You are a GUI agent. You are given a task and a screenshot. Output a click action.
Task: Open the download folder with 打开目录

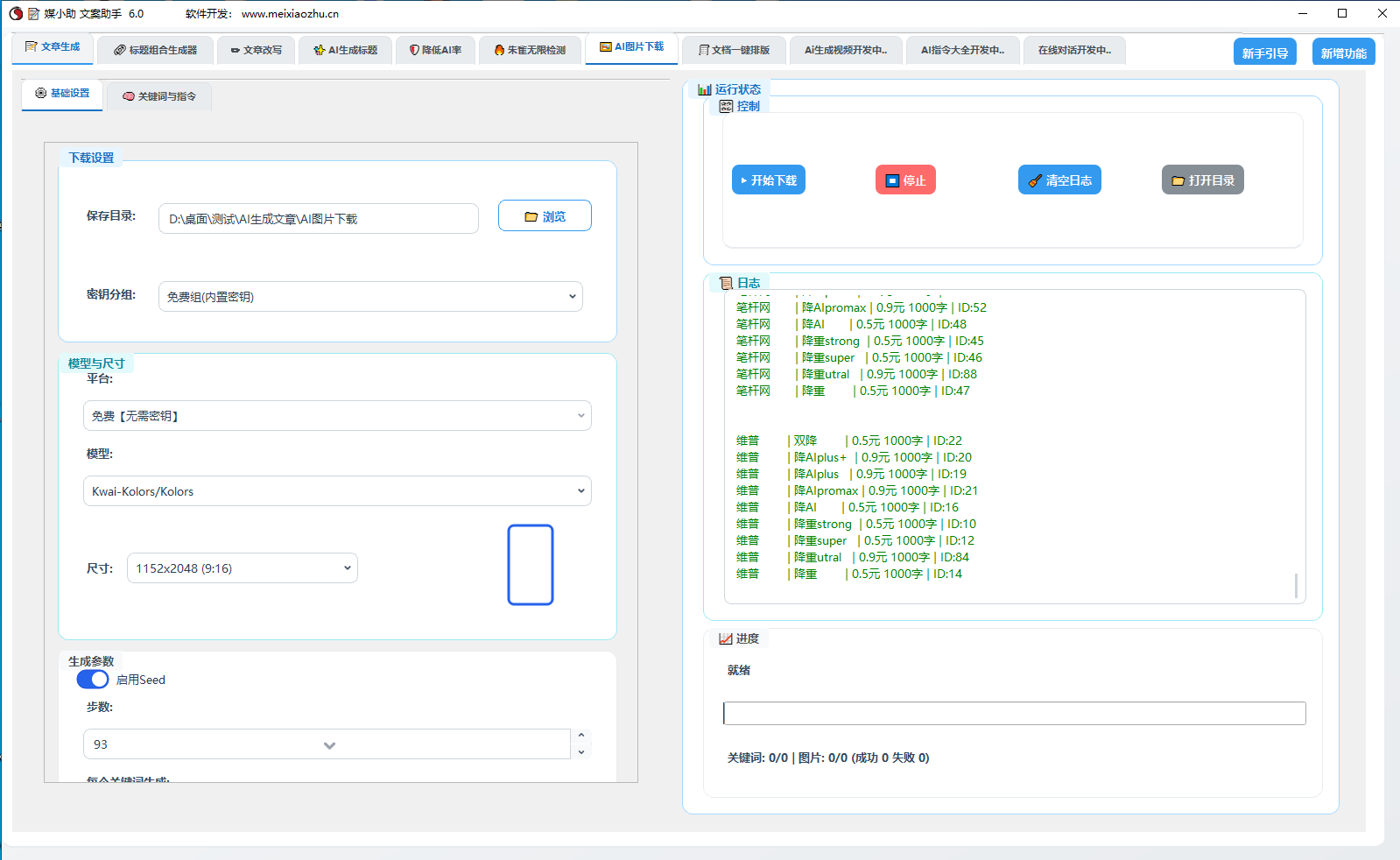tap(1202, 180)
